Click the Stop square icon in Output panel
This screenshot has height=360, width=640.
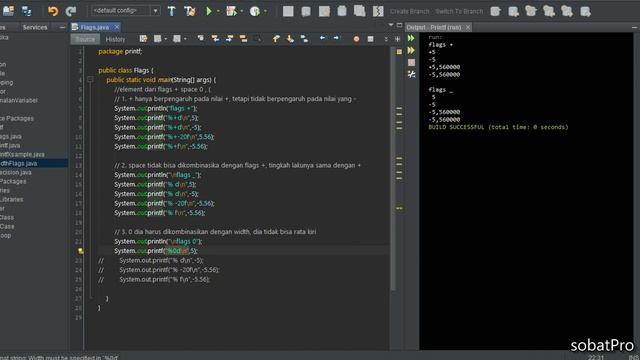[411, 62]
